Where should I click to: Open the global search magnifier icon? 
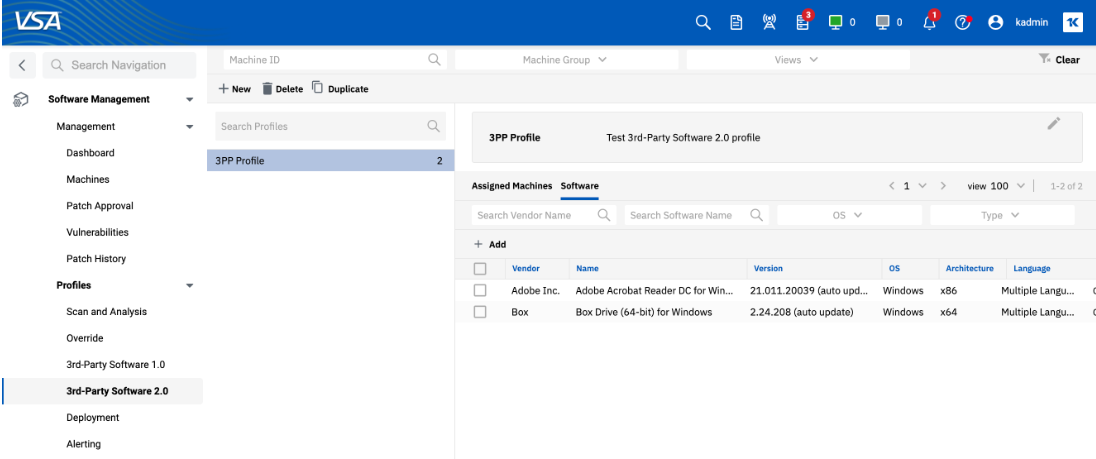[703, 22]
